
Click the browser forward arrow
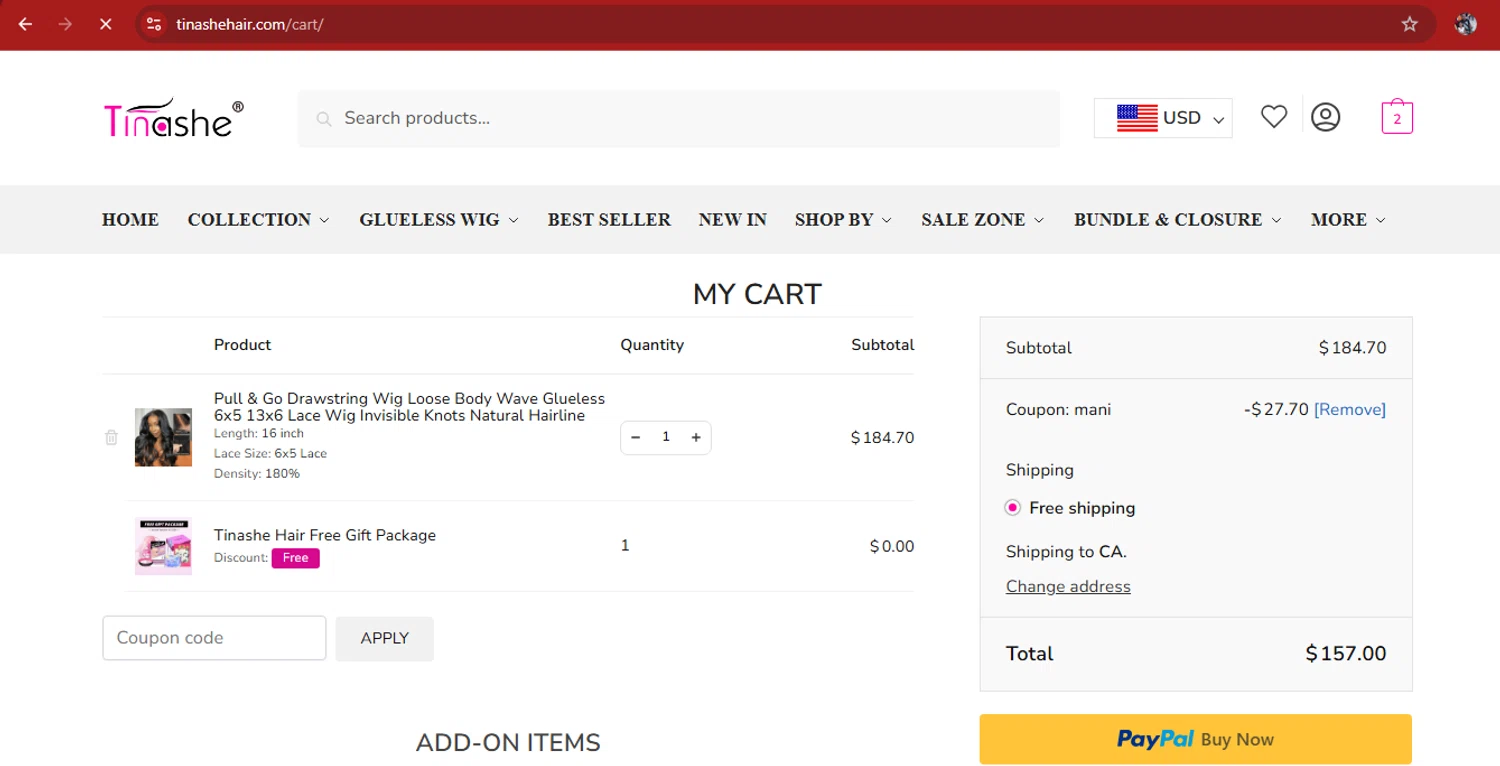click(66, 24)
